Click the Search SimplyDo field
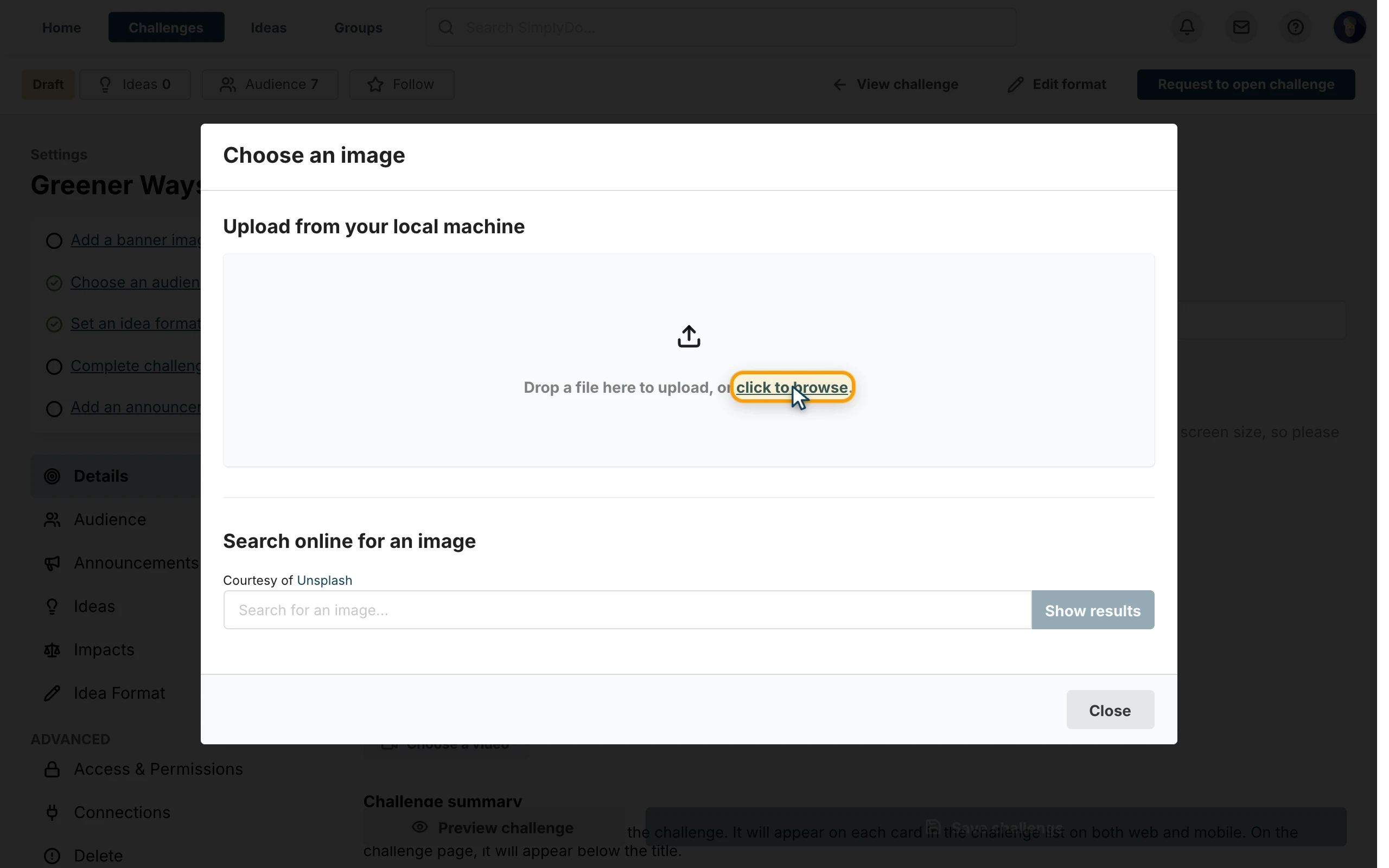This screenshot has height=868, width=1389. (x=721, y=27)
